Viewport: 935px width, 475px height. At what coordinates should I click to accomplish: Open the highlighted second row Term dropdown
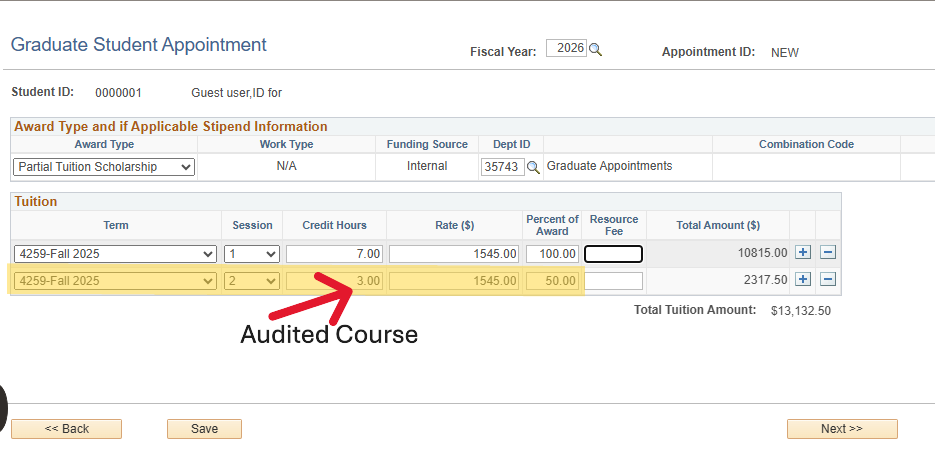pos(115,281)
